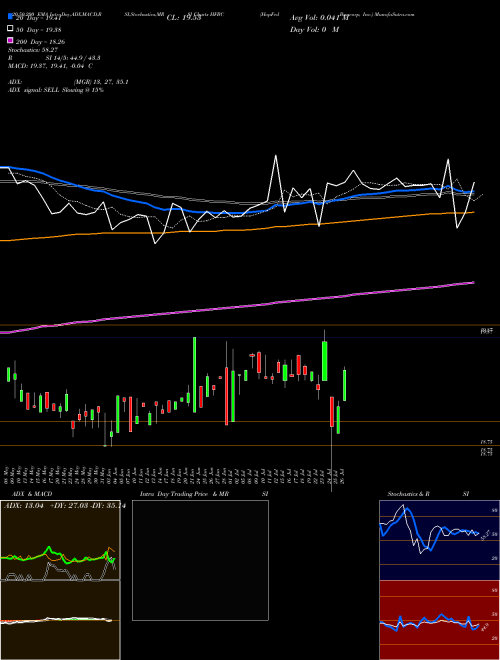
Task: Open the empty Intra Day Trading chart box
Action: click(x=200, y=560)
